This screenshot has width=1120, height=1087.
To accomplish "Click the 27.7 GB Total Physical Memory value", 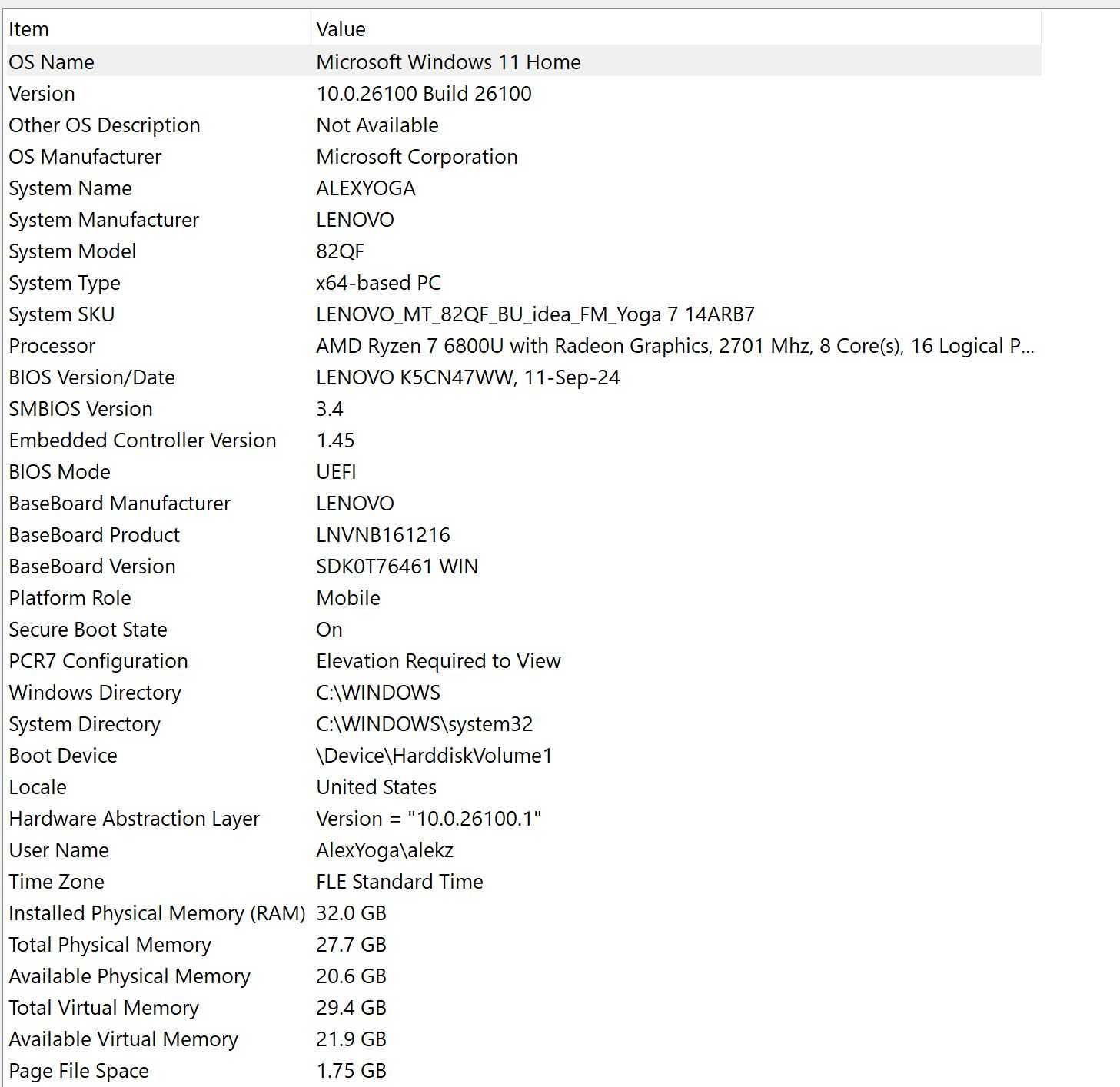I will coord(351,944).
